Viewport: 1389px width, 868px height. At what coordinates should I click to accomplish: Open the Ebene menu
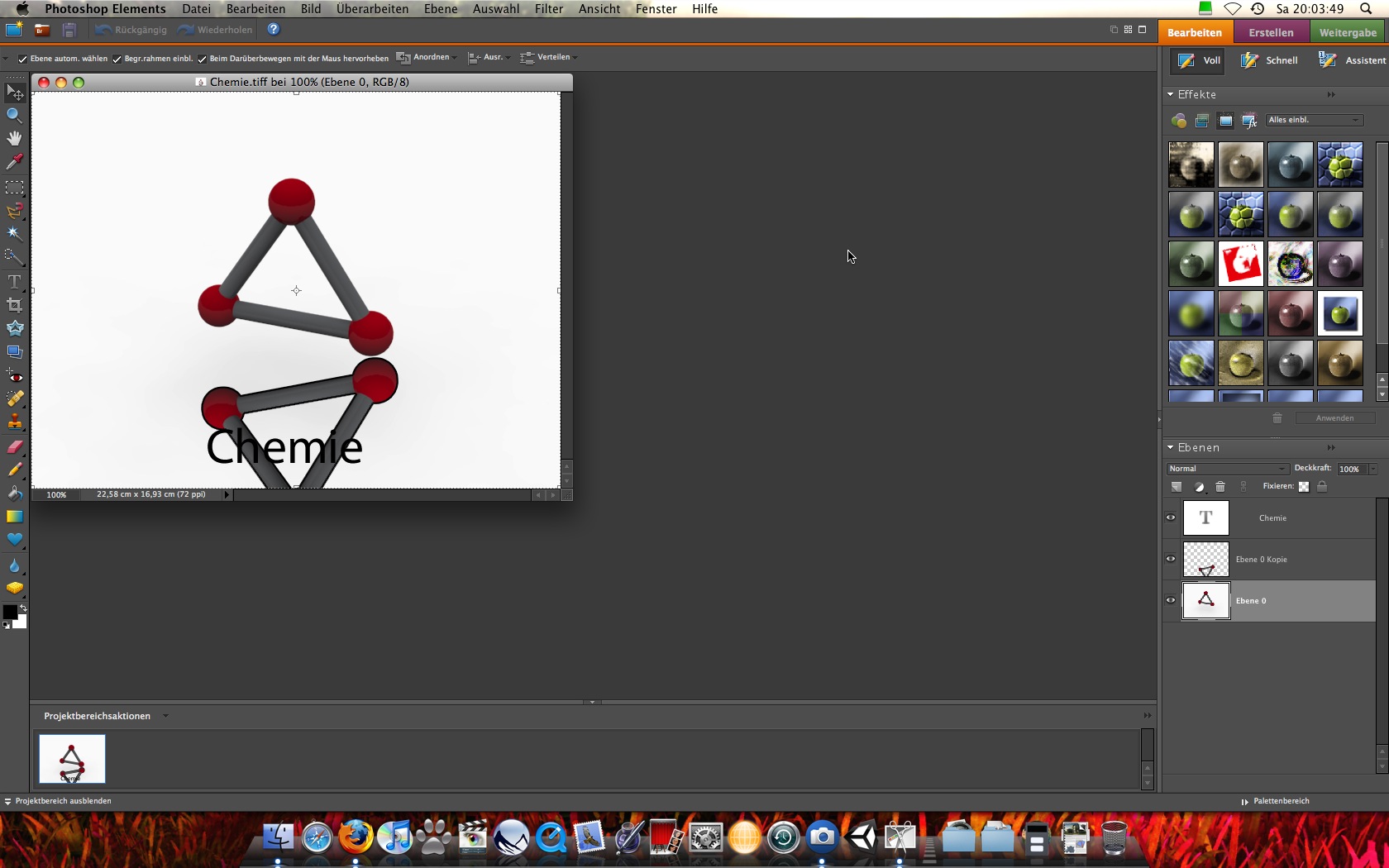(x=441, y=9)
